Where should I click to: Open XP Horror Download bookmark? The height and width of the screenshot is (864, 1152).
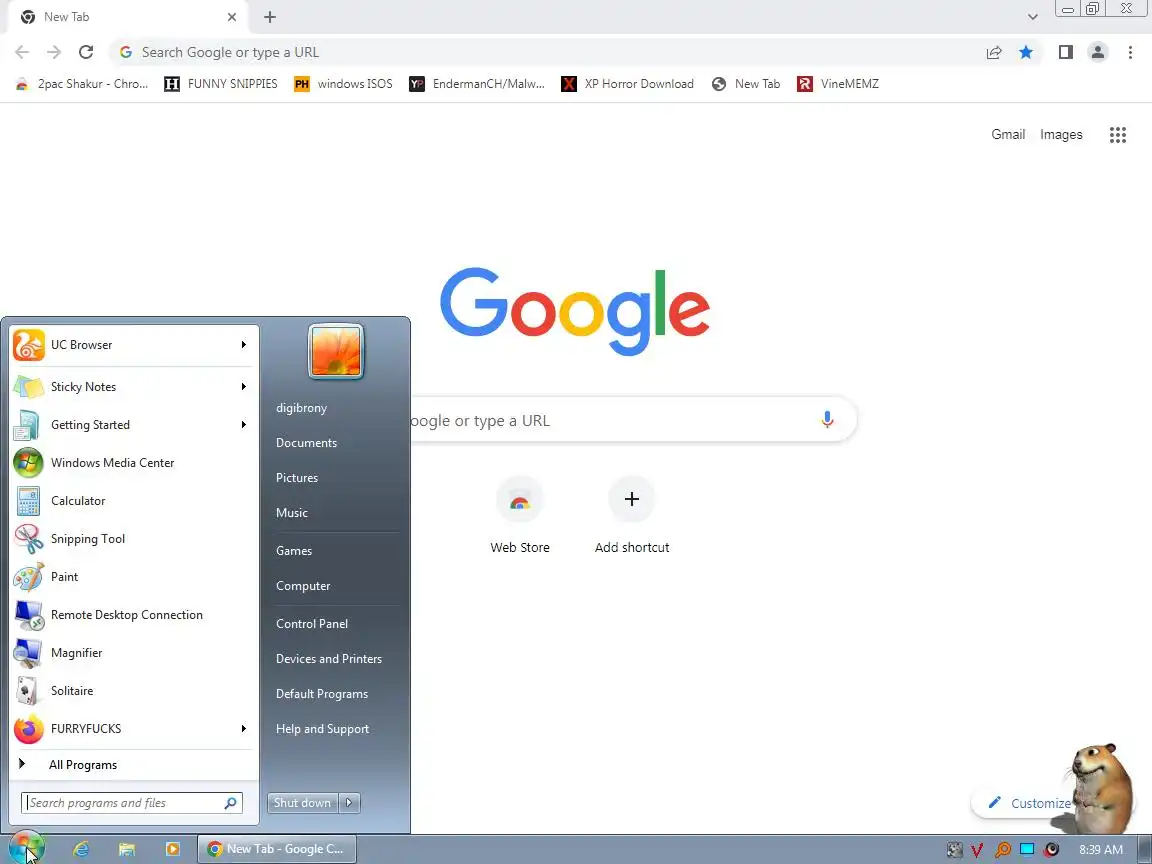(x=627, y=84)
